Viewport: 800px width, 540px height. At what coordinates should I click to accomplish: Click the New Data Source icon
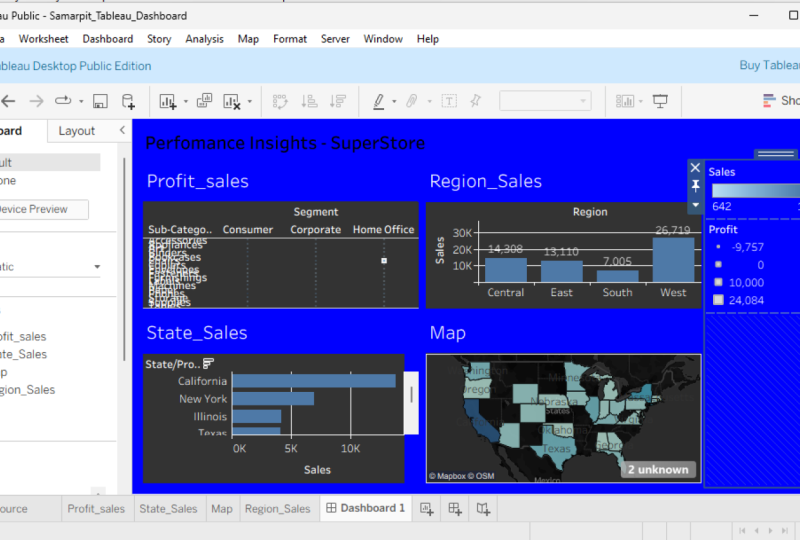click(128, 101)
